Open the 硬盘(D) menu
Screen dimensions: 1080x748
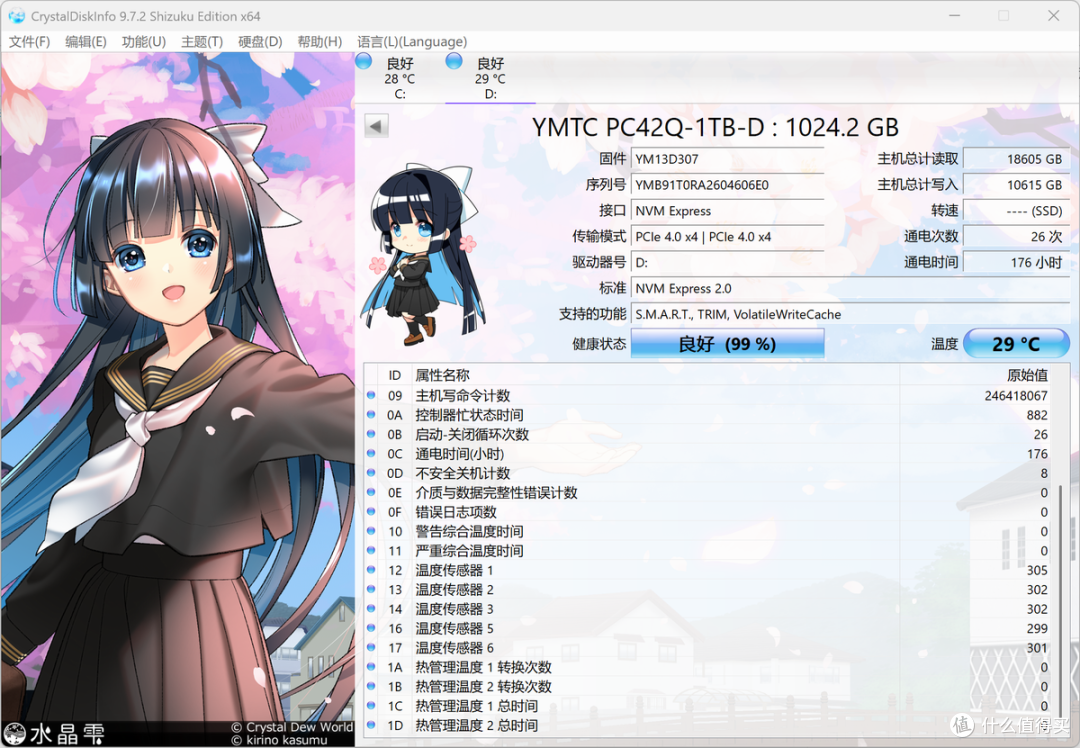tap(260, 41)
